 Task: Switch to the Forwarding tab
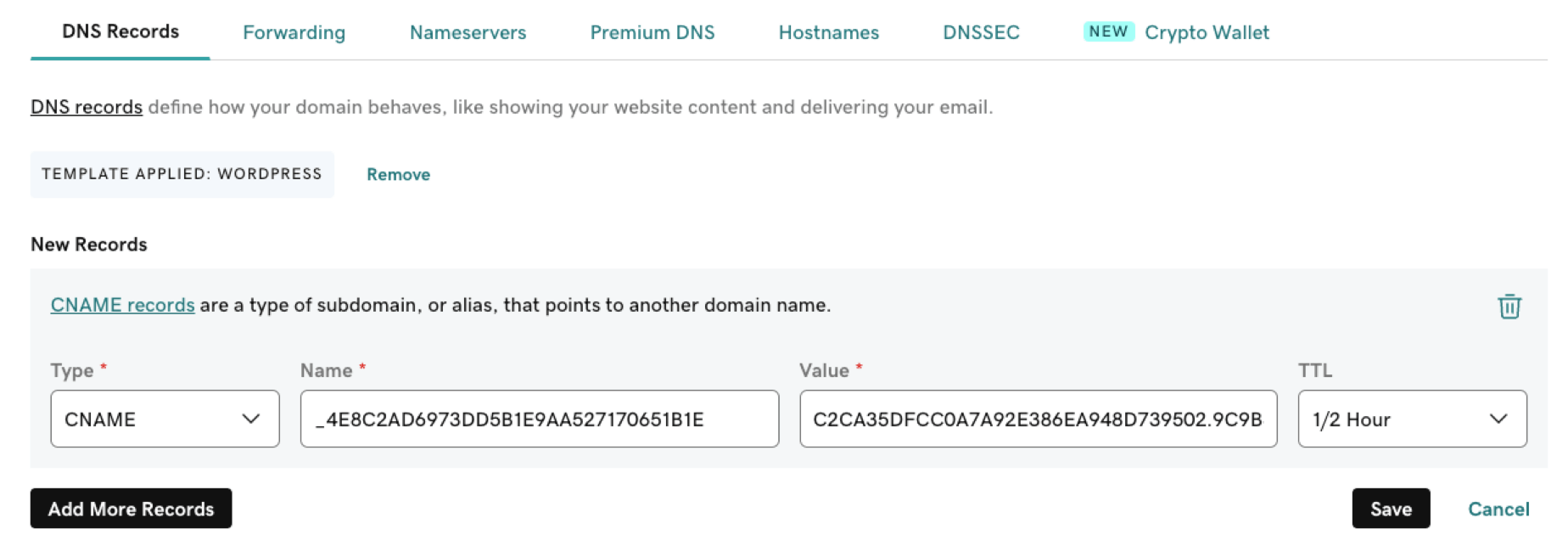(294, 32)
